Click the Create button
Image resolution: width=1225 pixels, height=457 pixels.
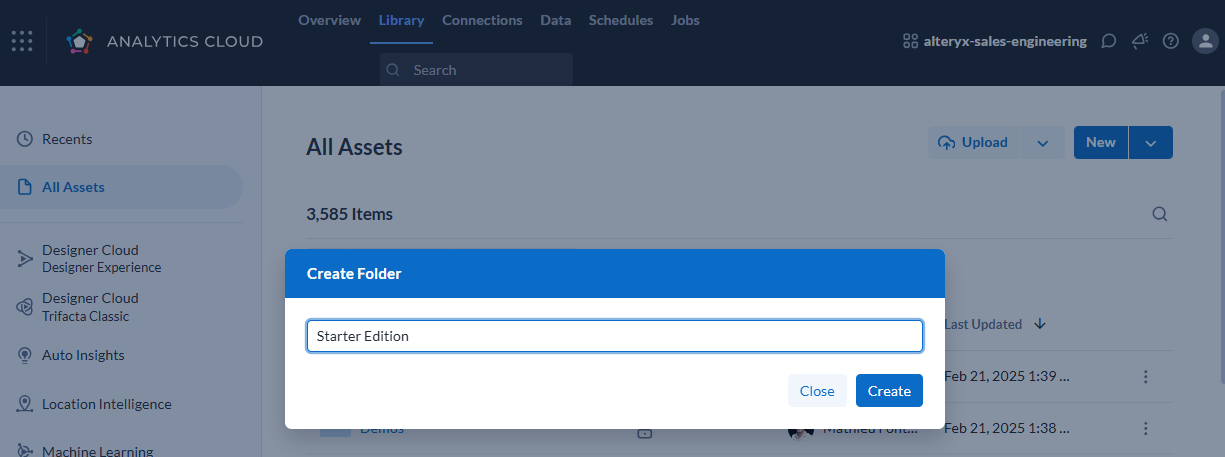(889, 391)
